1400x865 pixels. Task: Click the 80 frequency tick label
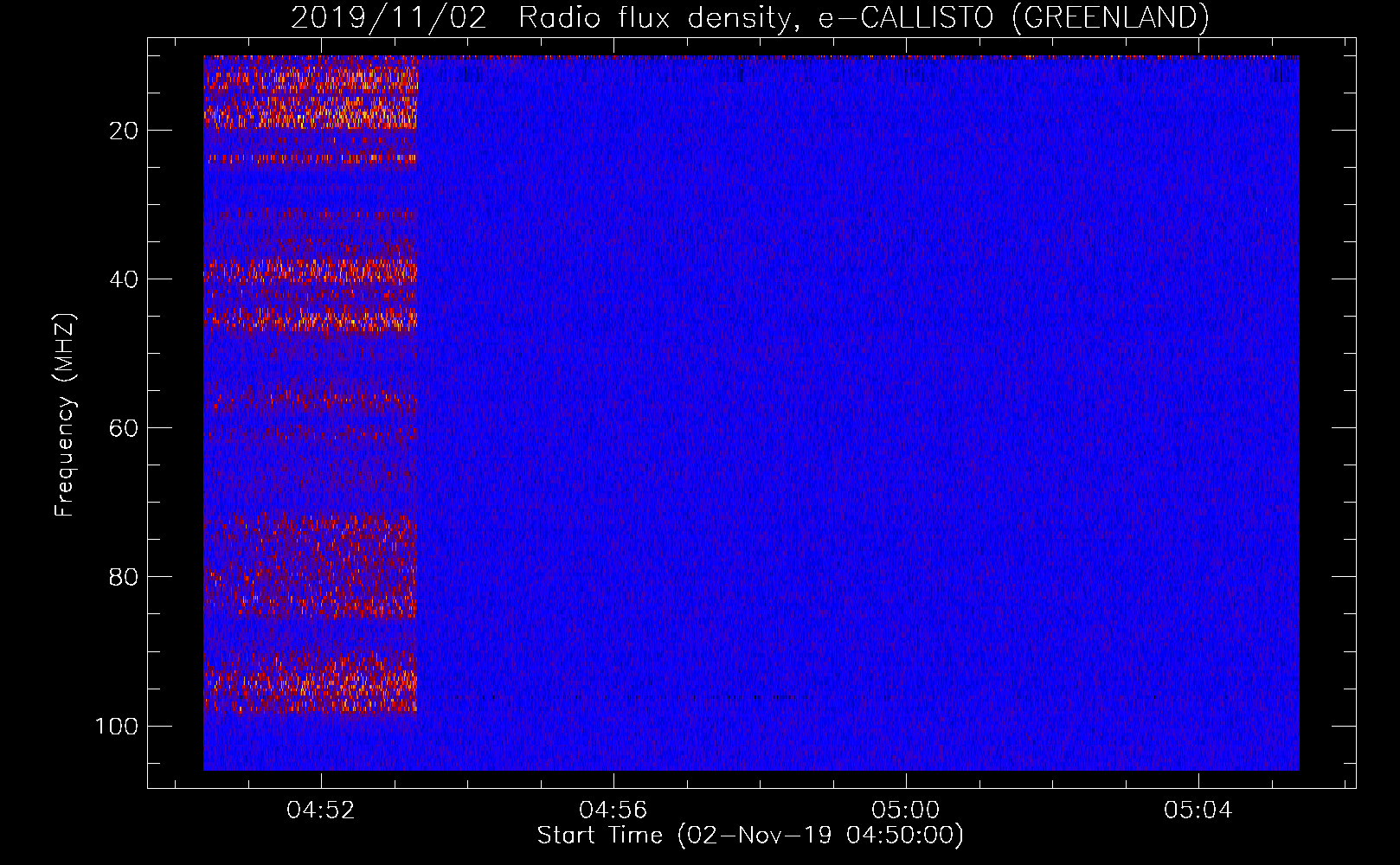124,577
